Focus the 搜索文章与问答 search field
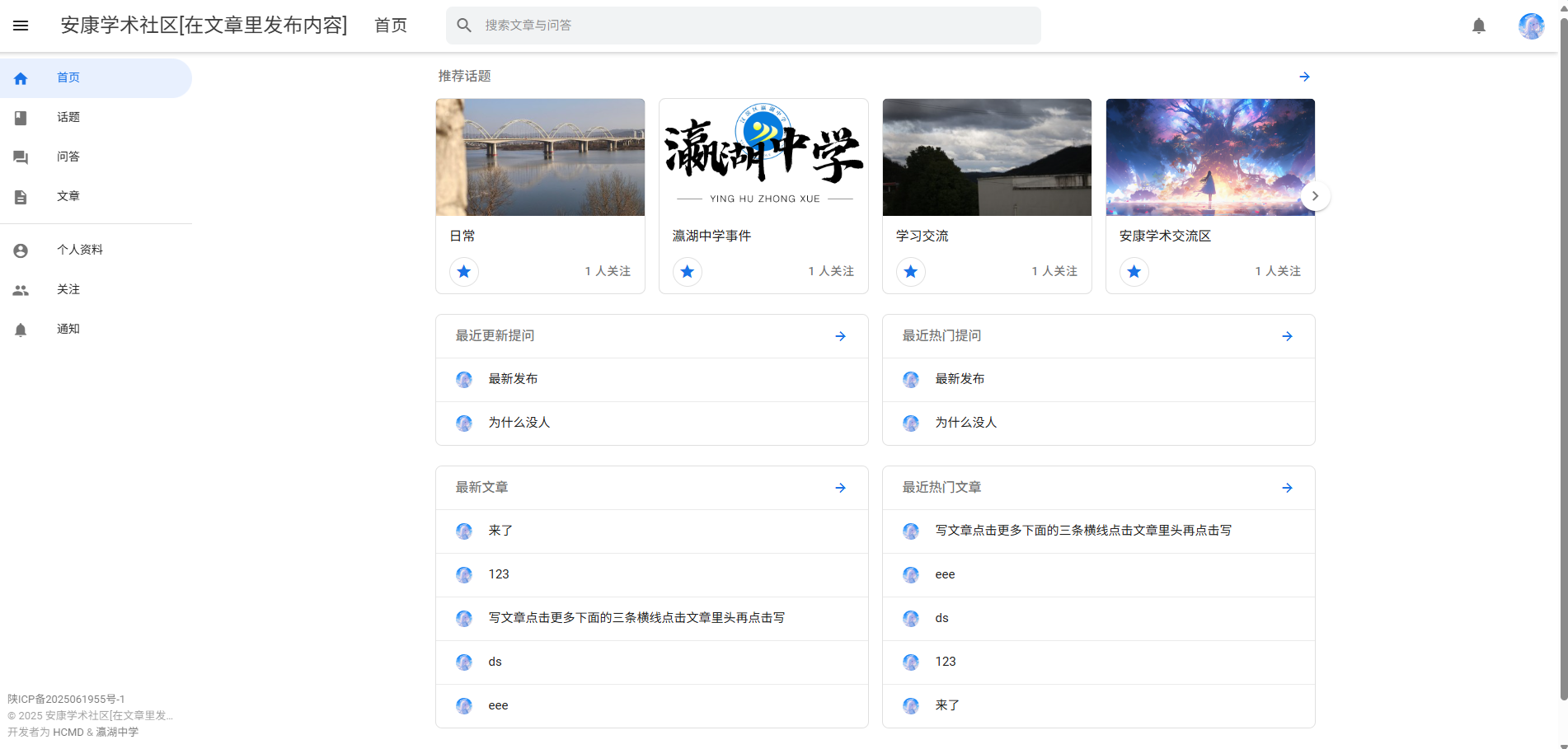This screenshot has width=1568, height=749. tap(743, 26)
